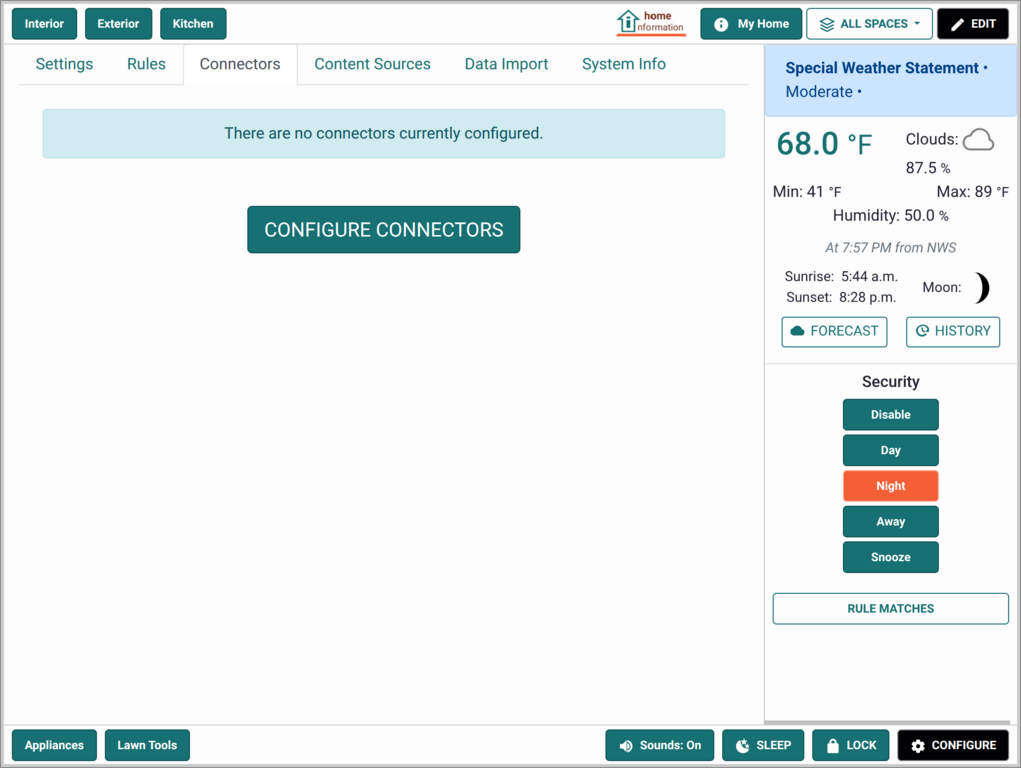Click the padlock icon on Lock button
The width and height of the screenshot is (1021, 768).
coord(832,746)
